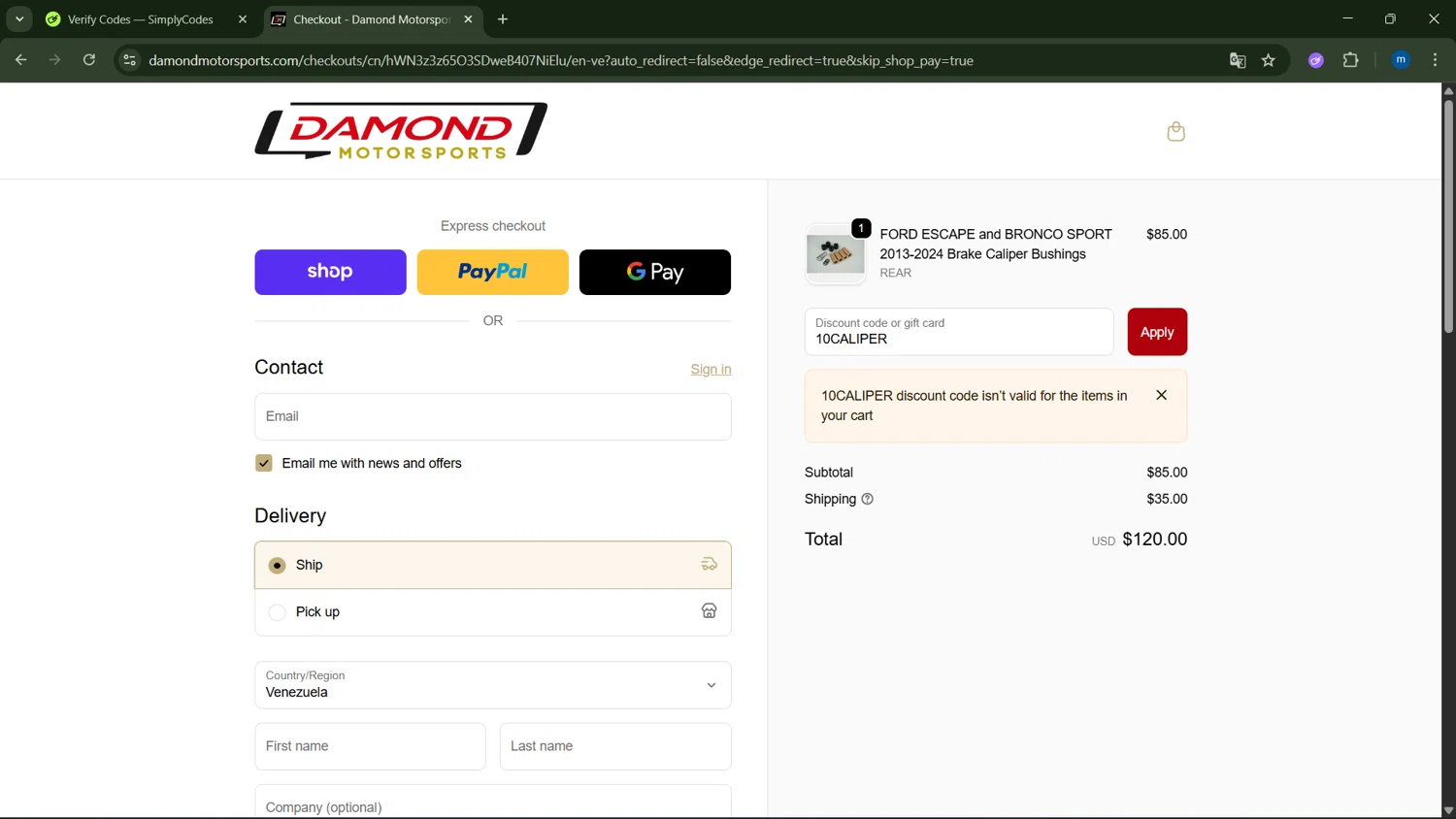Click the $120.00 total amount
This screenshot has width=1456, height=819.
[1154, 540]
